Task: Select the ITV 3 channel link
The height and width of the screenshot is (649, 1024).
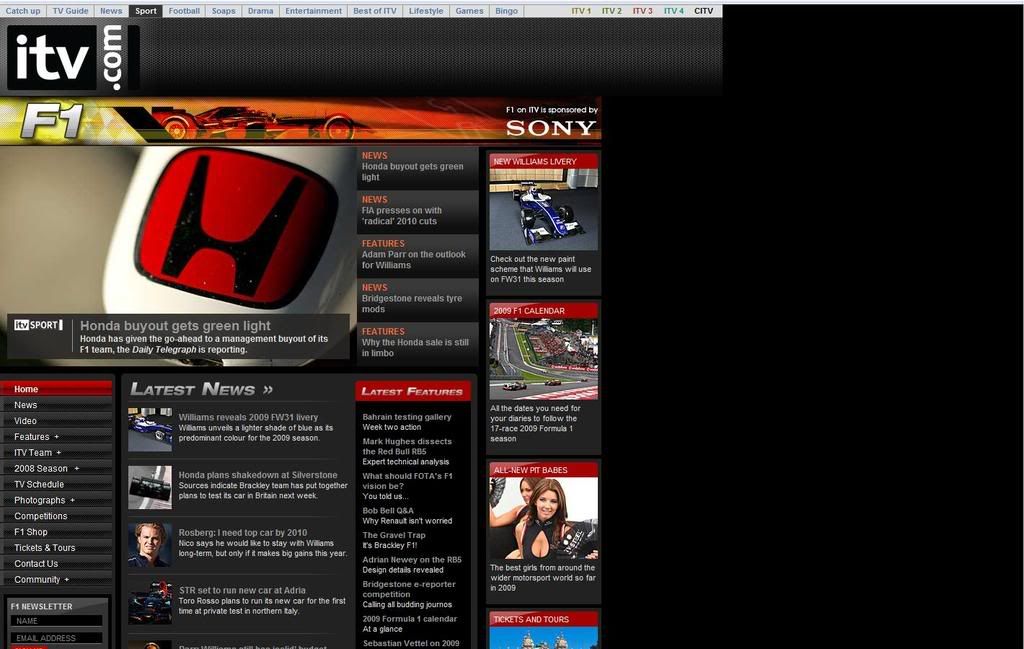Action: coord(642,11)
